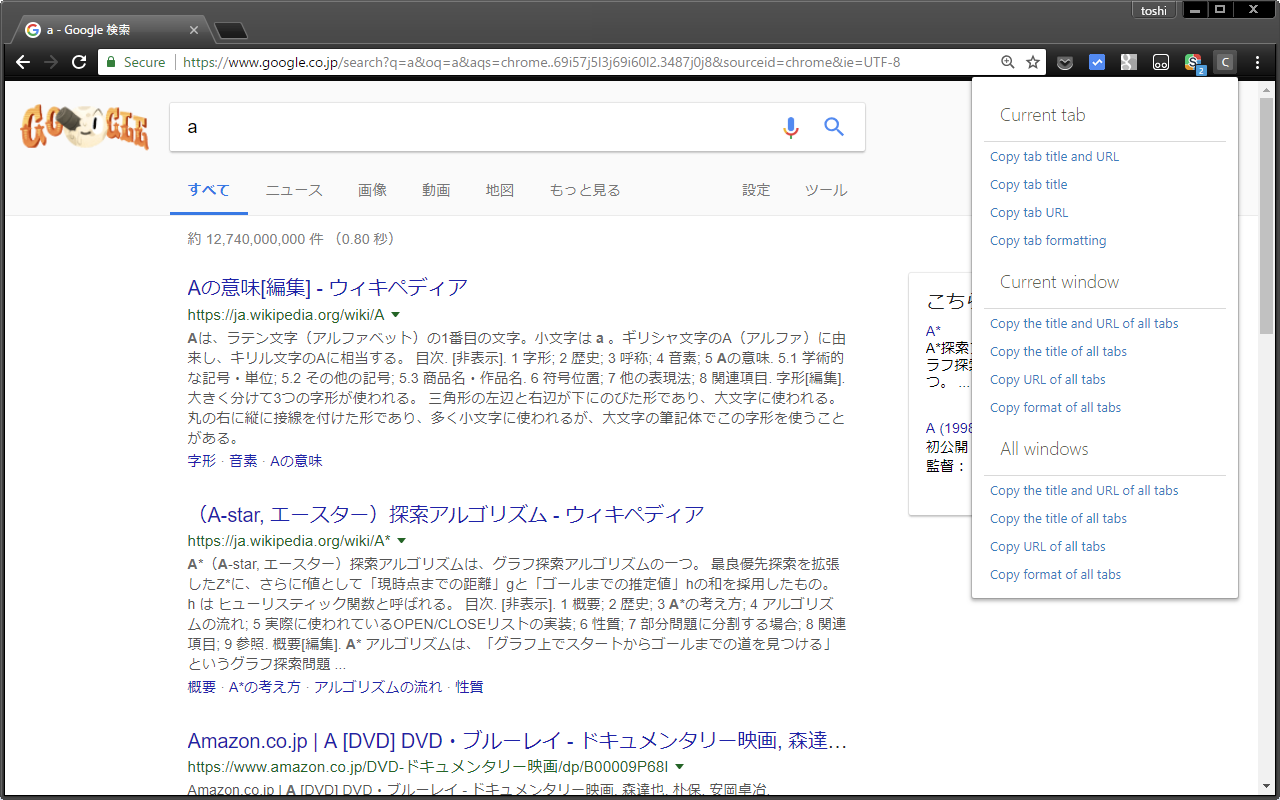The height and width of the screenshot is (800, 1280).
Task: Expand dropdown next to the A* Wikipedia URL
Action: 402,540
